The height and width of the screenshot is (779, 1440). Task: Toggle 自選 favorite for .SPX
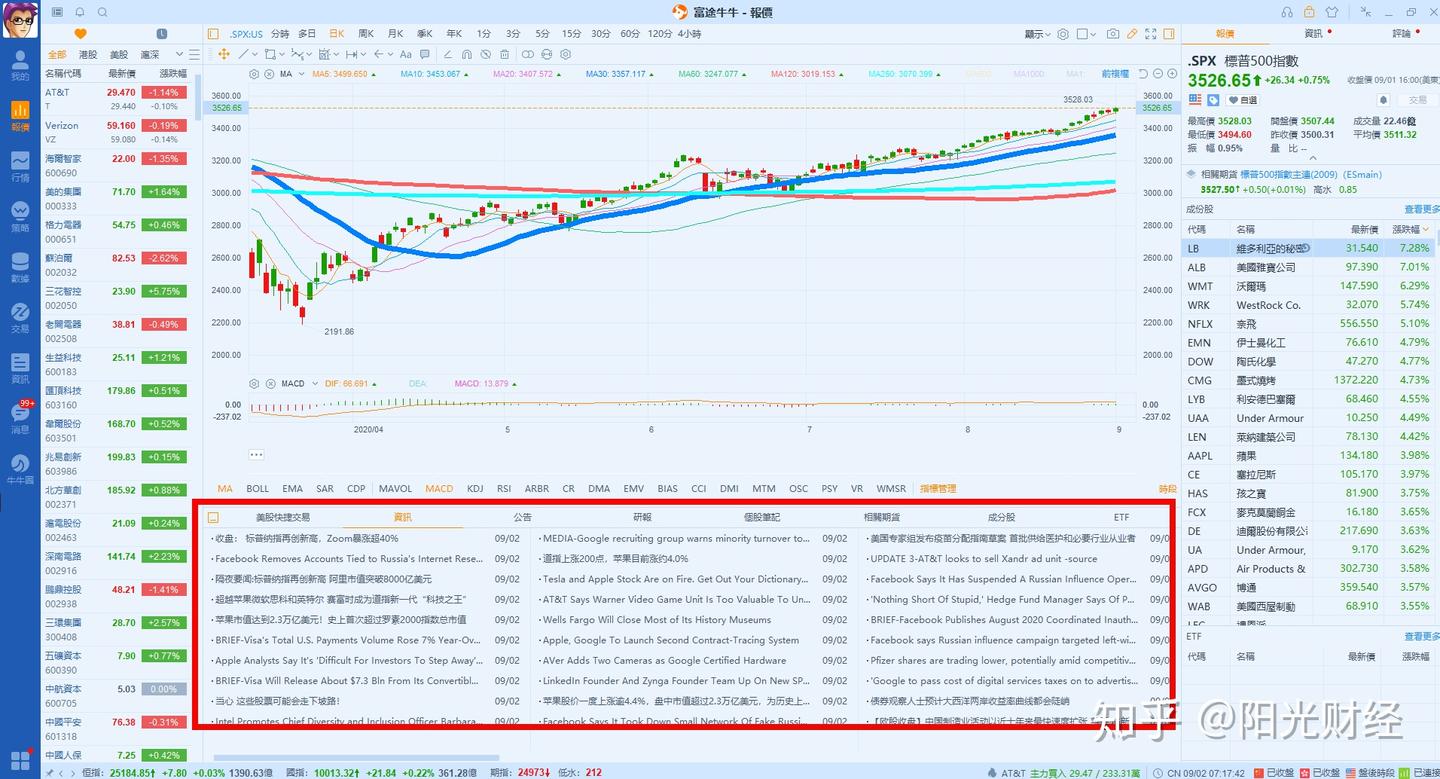tap(1242, 100)
